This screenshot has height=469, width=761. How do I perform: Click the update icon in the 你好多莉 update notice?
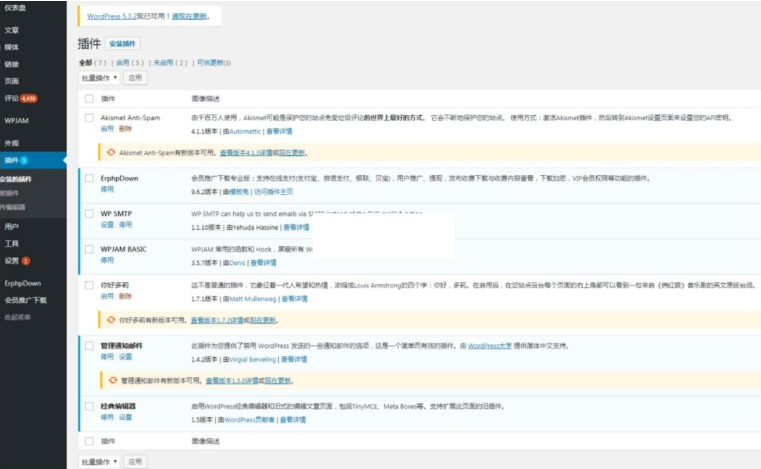point(111,320)
